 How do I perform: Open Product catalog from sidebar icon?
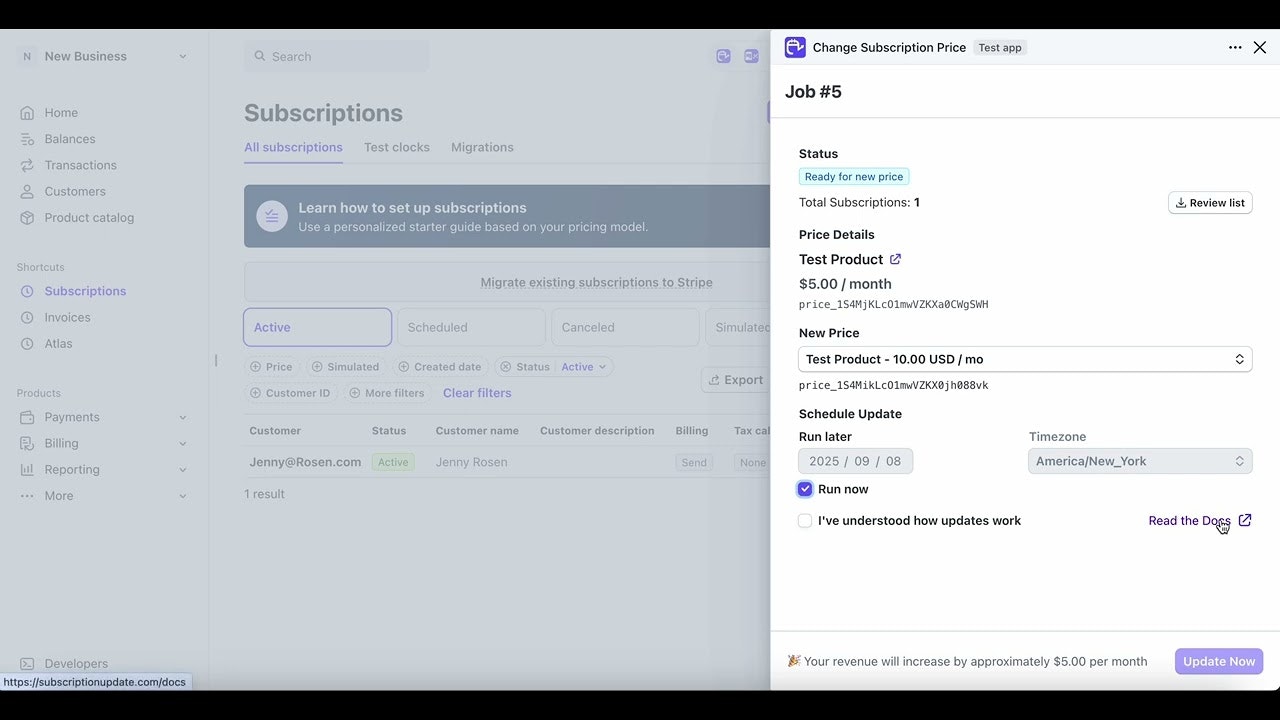[27, 217]
